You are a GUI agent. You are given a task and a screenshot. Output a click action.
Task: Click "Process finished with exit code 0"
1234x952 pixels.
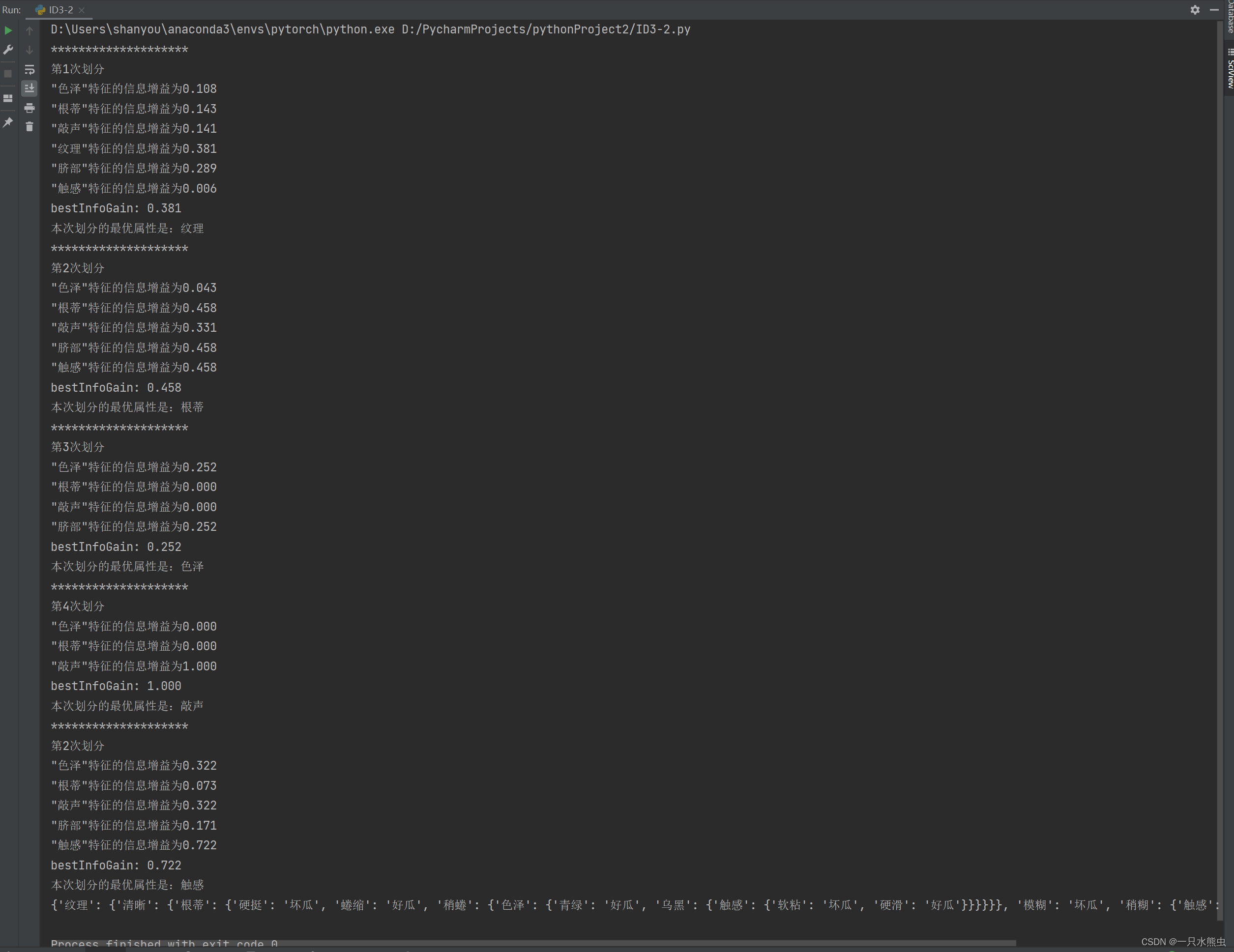click(164, 944)
